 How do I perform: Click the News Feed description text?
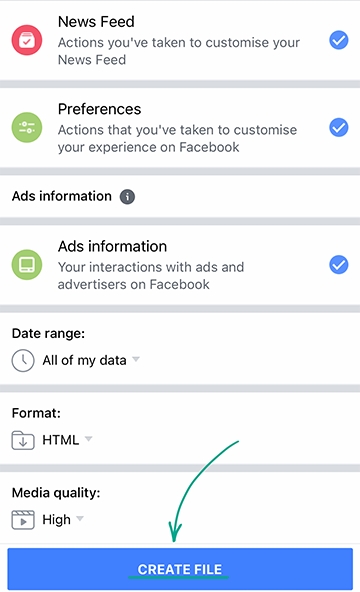[x=178, y=51]
